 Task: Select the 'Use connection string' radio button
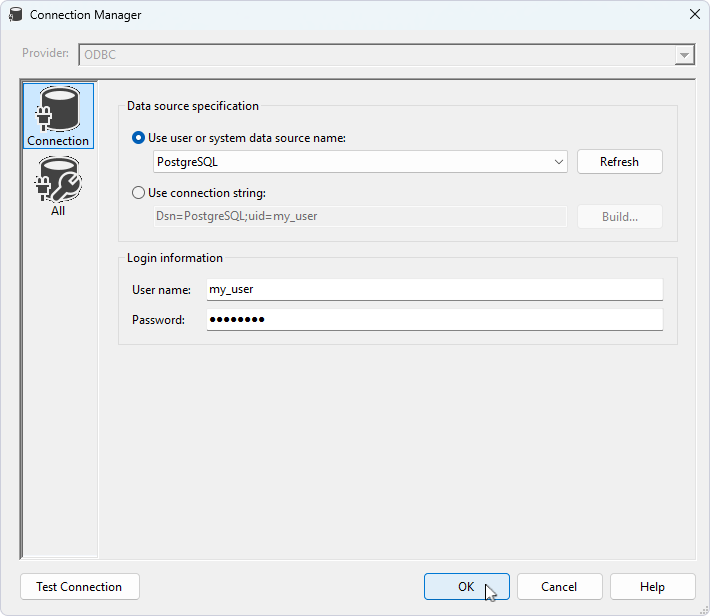click(x=139, y=193)
